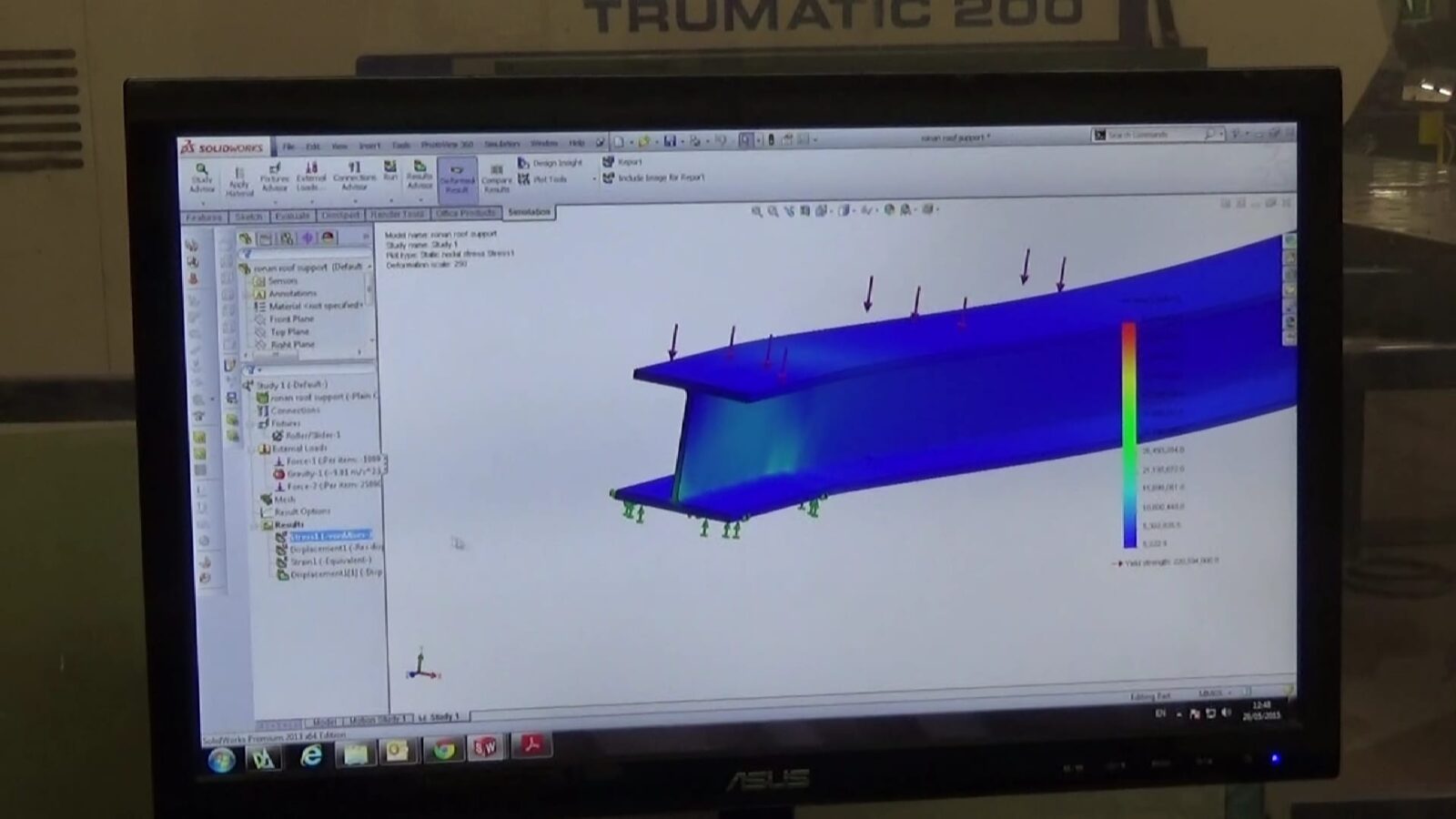The image size is (1456, 819).
Task: Click the Print icon
Action: tap(695, 141)
